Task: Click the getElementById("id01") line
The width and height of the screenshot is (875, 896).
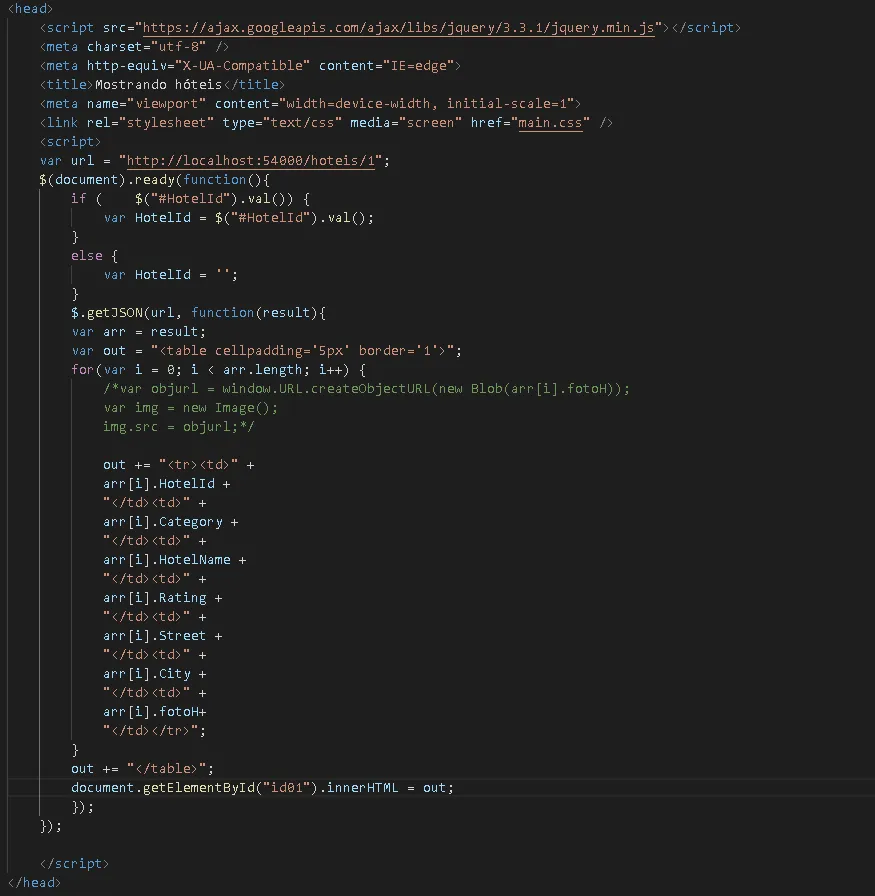Action: tap(261, 788)
